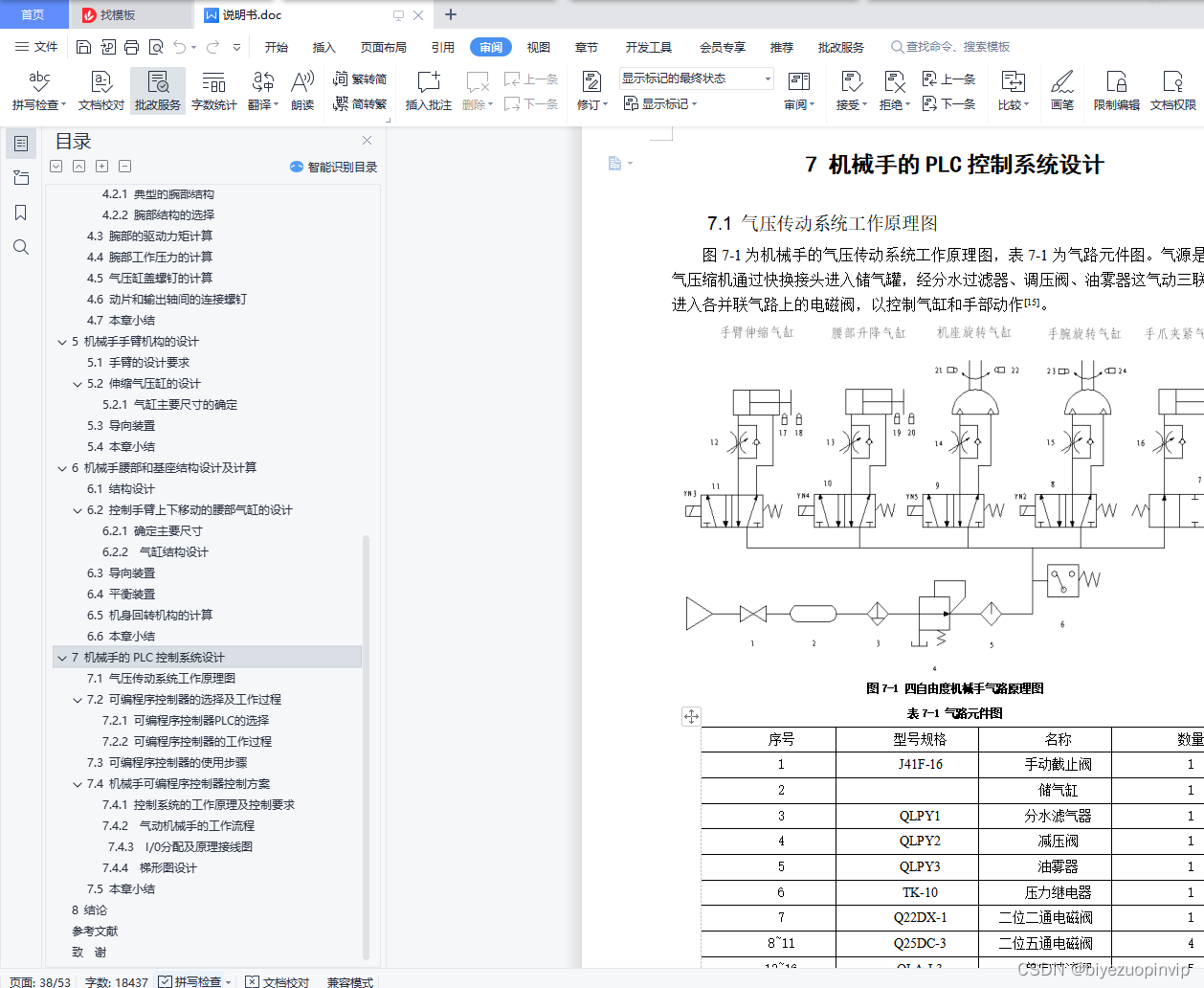The image size is (1204, 988).
Task: Open 显示标记的最终状态 dropdown
Action: 696,79
